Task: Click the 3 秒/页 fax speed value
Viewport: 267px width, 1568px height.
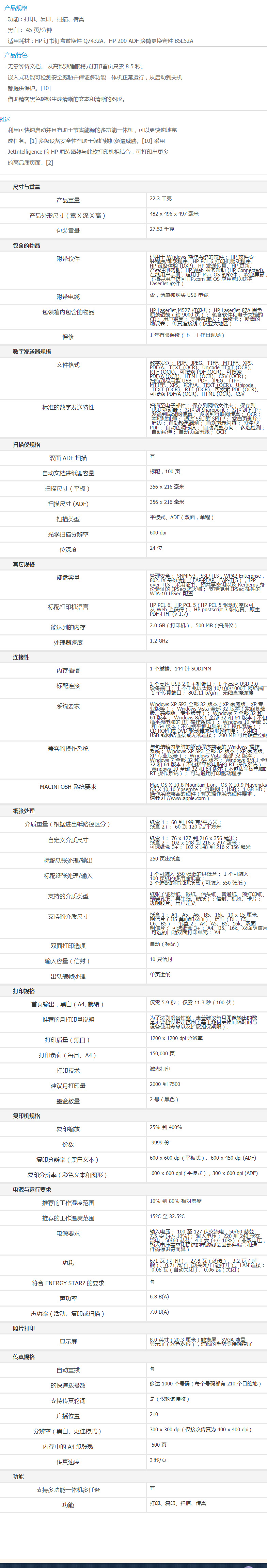Action: 158,1460
